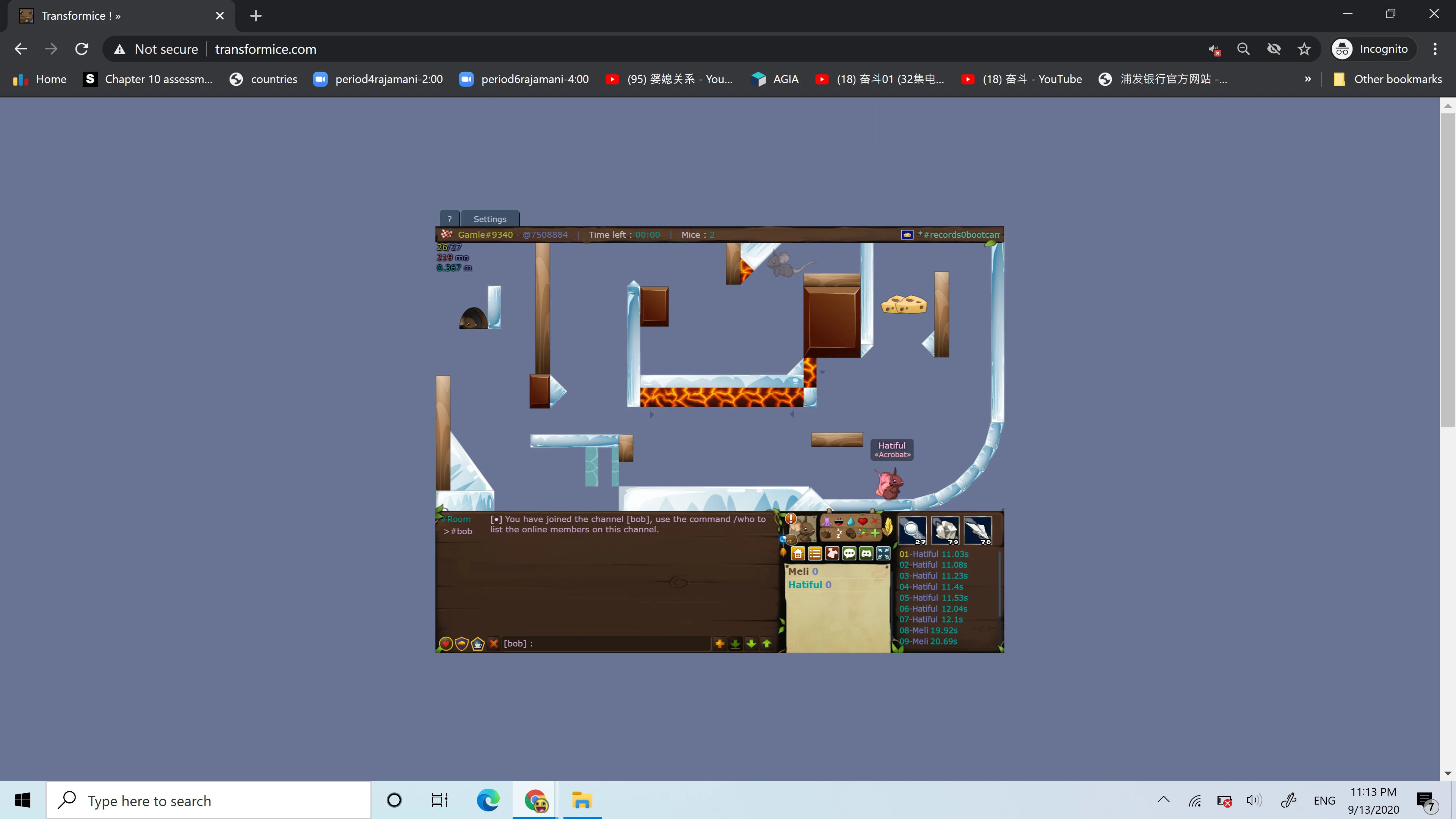Open the speech bubble chat icon
Image resolution: width=1456 pixels, height=819 pixels.
click(x=849, y=553)
